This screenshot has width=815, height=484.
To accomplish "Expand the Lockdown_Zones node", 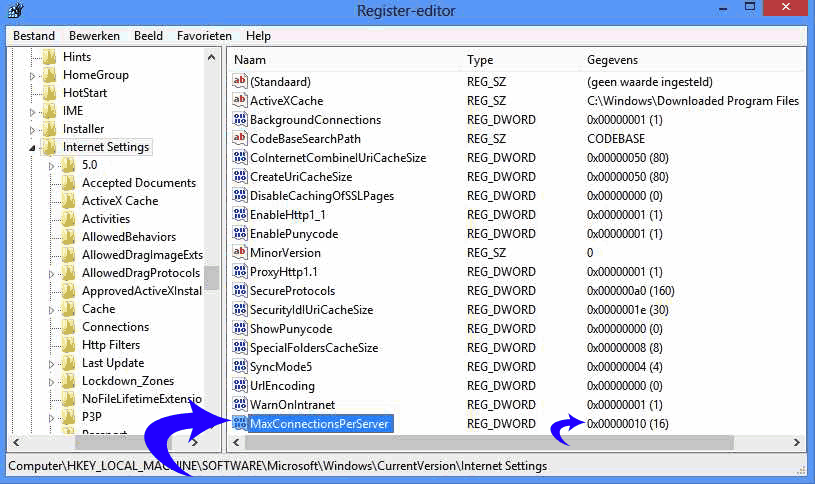I will coord(51,382).
